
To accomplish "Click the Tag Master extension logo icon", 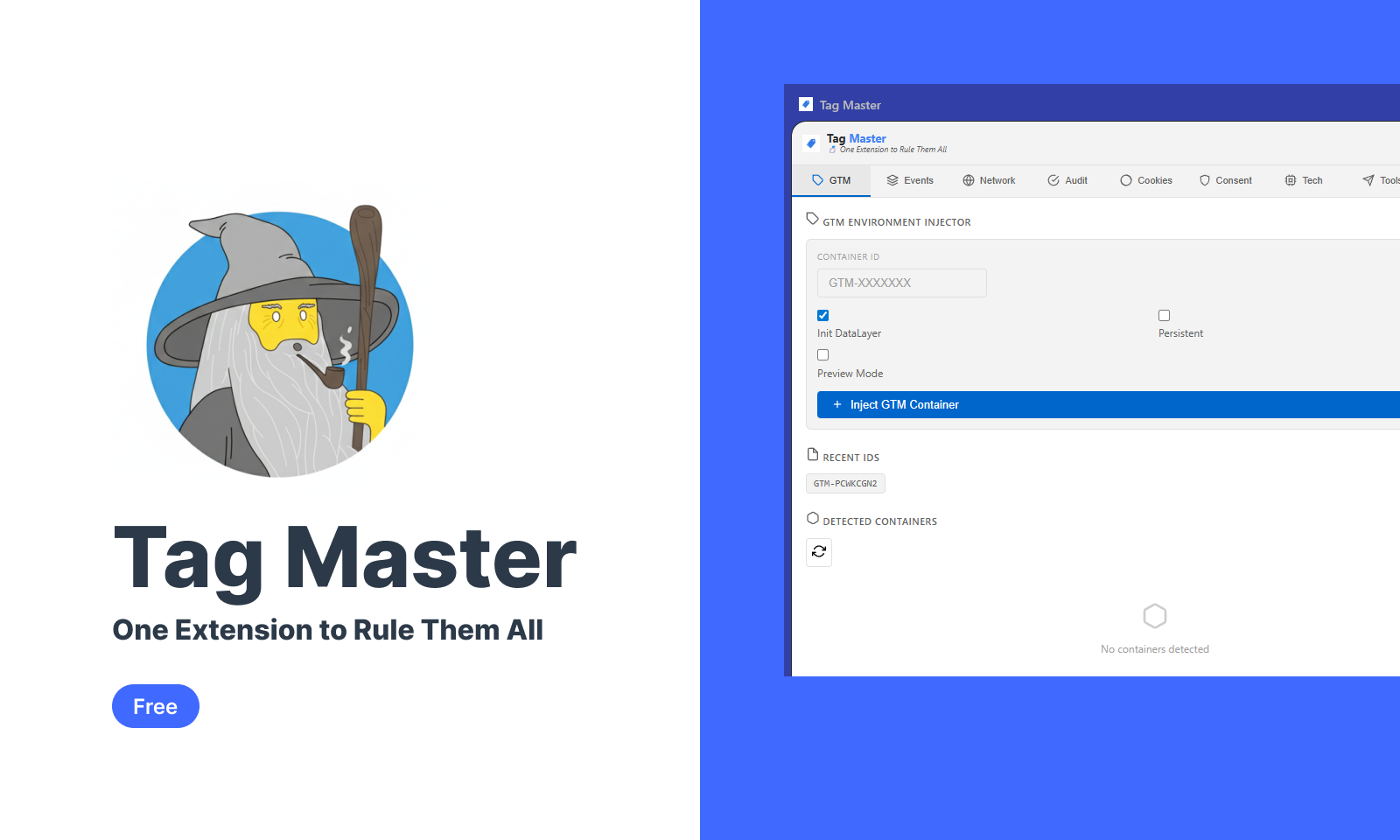I will coord(811,143).
